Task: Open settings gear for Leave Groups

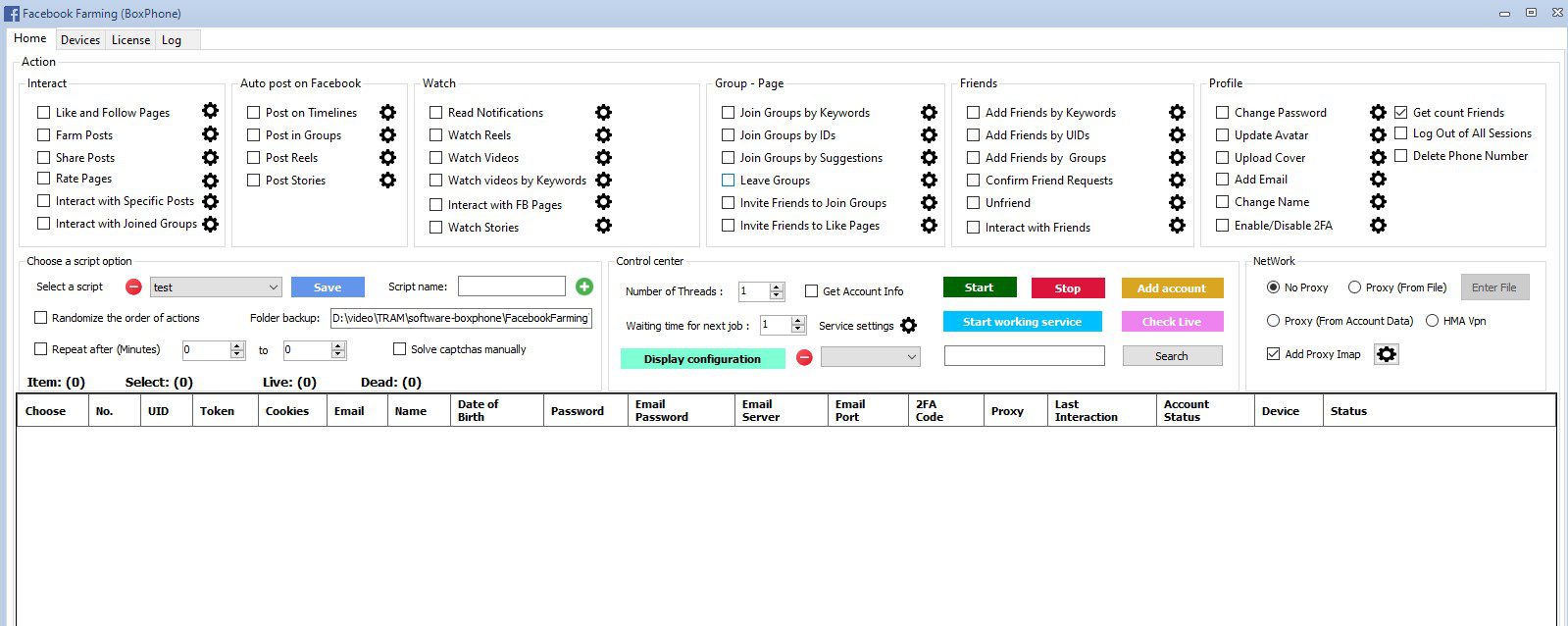Action: 929,181
